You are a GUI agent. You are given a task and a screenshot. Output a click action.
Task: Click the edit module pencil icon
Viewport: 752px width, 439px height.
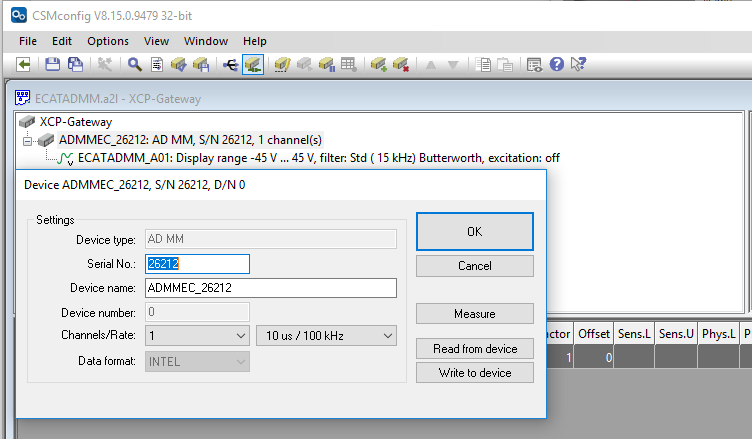click(282, 64)
